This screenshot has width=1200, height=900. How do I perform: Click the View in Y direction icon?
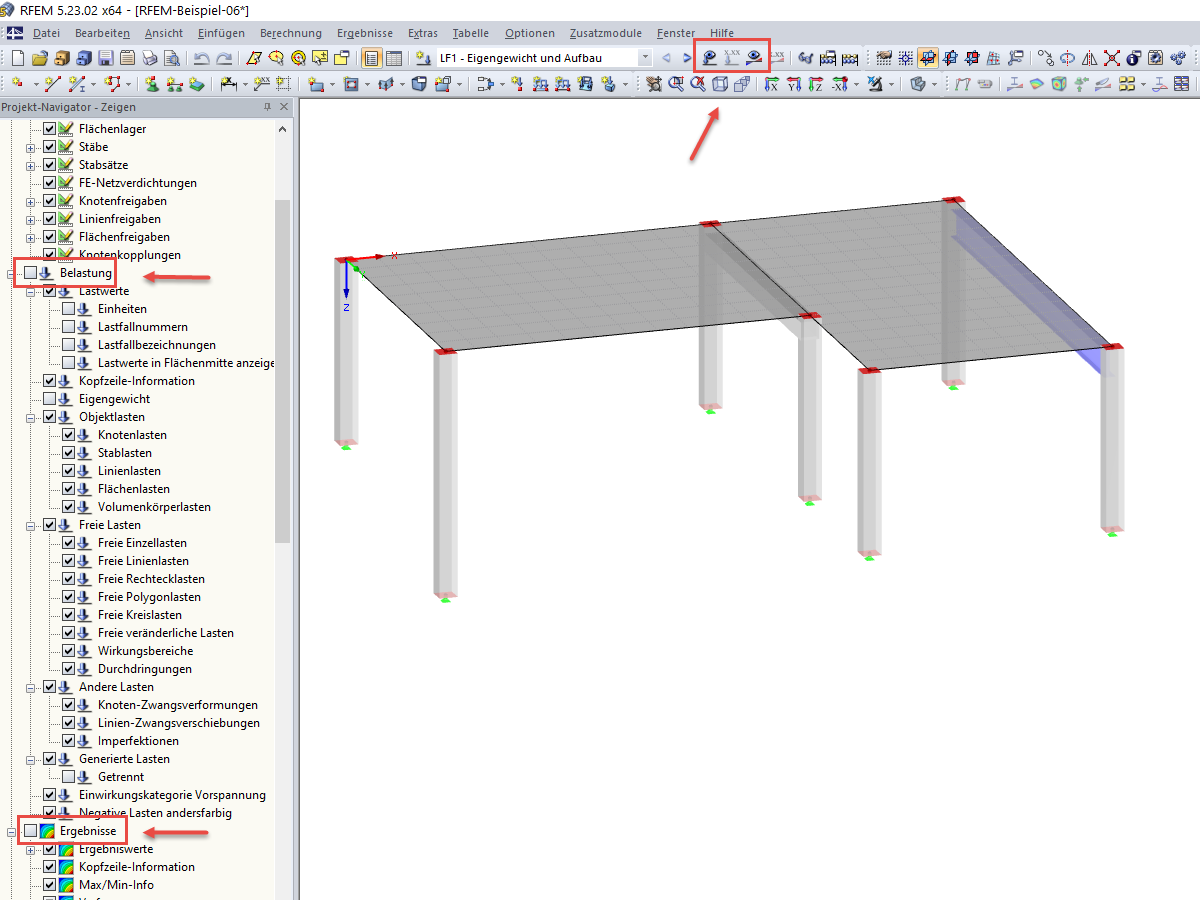794,84
